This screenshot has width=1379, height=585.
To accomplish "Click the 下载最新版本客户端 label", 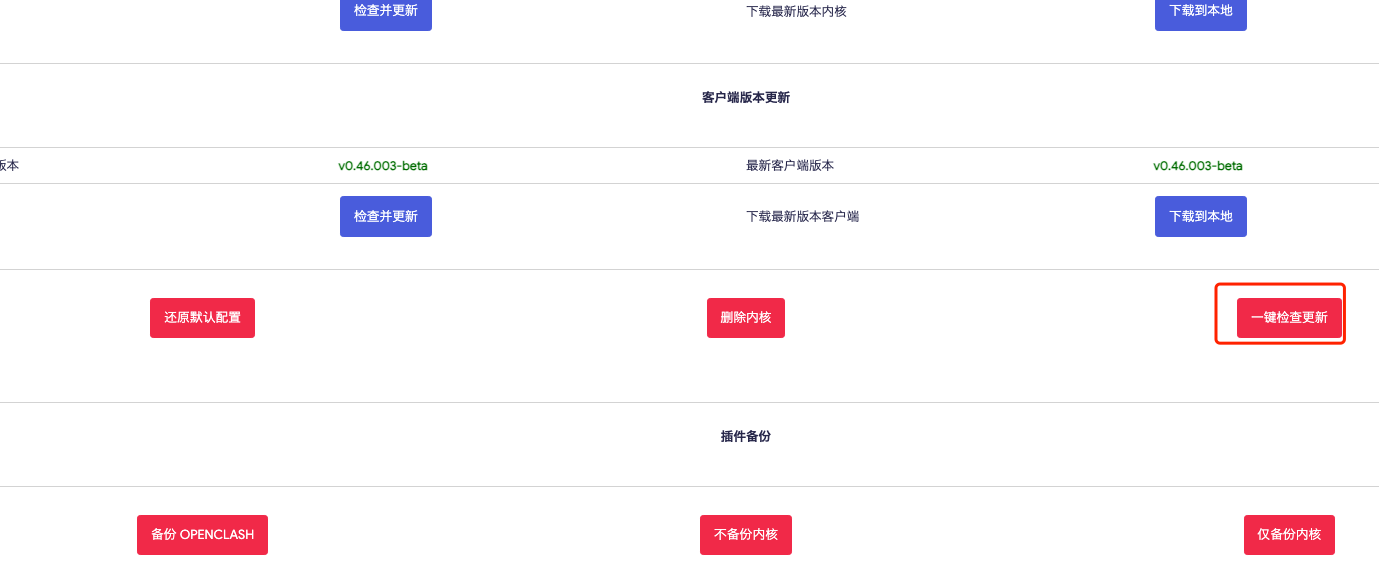I will click(802, 216).
